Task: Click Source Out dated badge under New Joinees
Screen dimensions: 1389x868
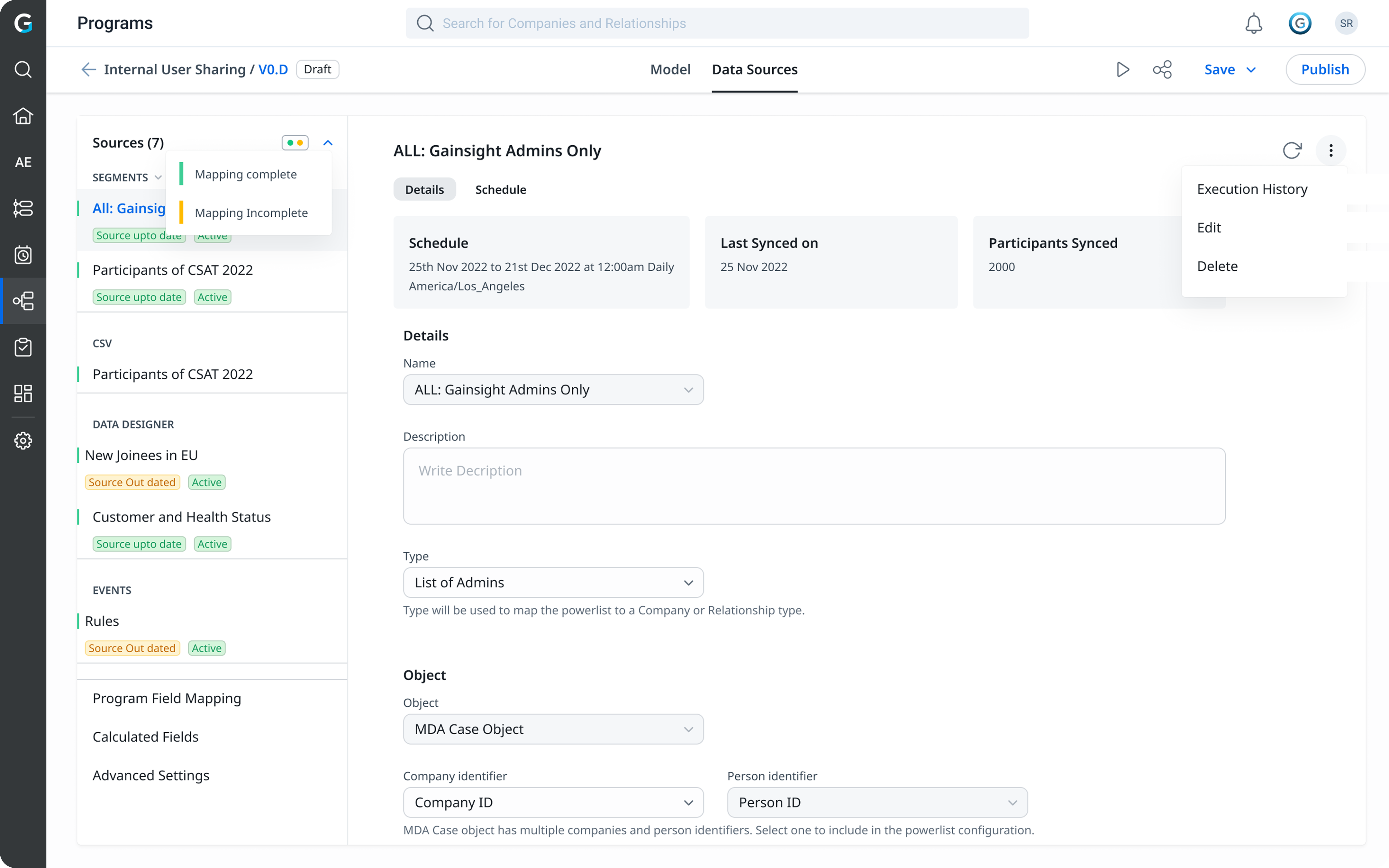Action: point(132,482)
